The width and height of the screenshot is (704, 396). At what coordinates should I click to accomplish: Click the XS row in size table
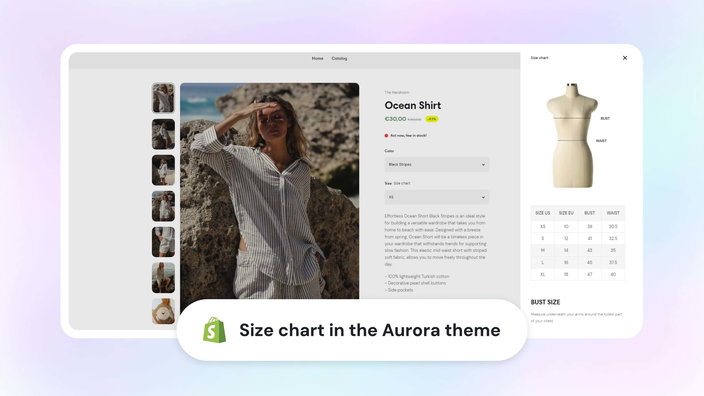click(x=578, y=226)
